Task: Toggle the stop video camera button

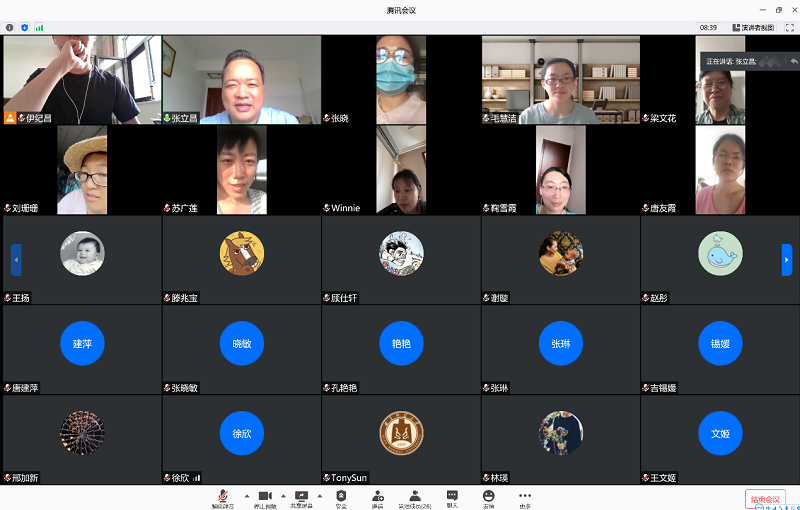Action: [x=265, y=497]
